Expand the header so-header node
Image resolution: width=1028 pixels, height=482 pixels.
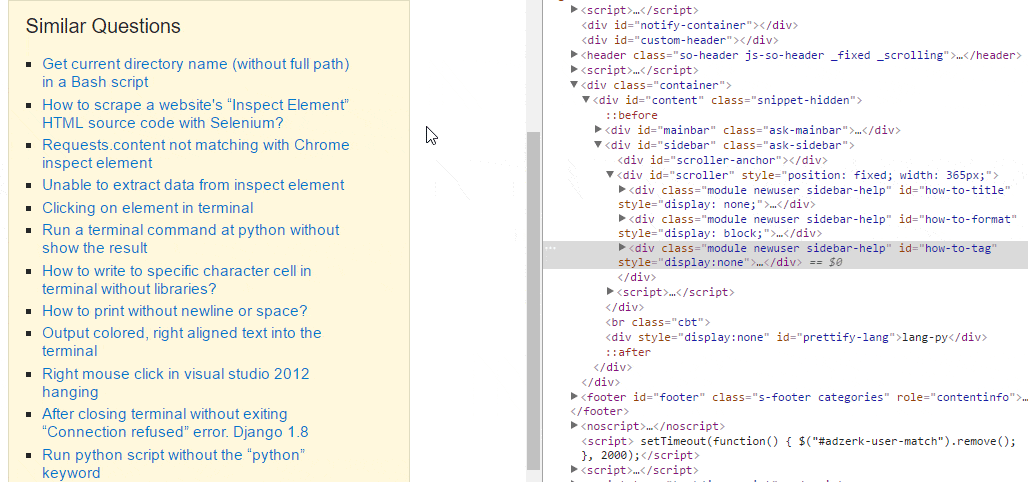tap(575, 54)
